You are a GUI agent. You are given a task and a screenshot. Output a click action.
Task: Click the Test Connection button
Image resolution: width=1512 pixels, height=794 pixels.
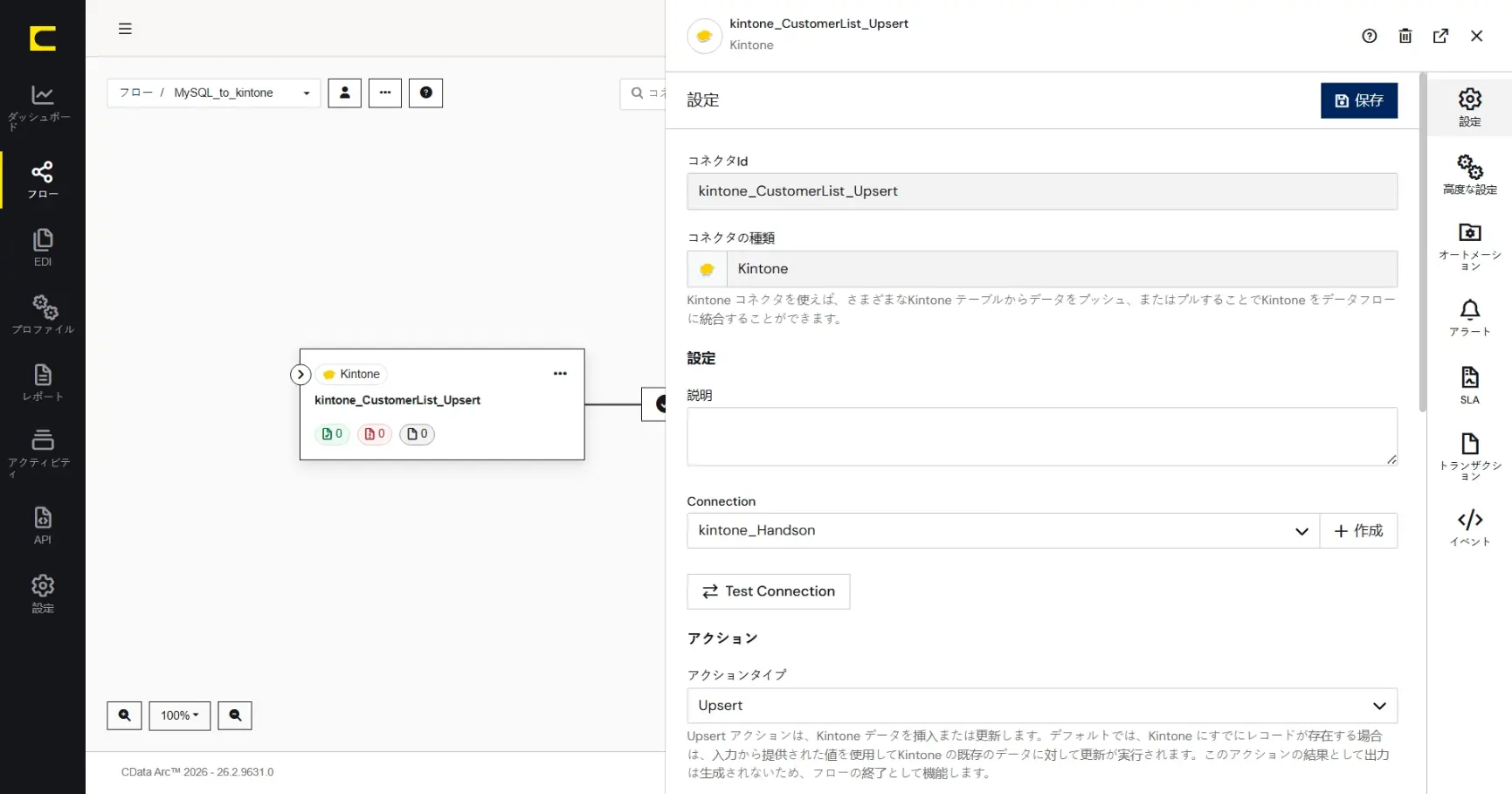point(769,591)
